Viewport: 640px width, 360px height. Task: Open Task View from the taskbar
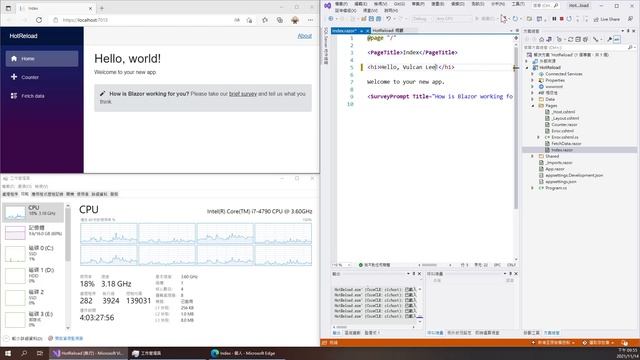(x=40, y=353)
